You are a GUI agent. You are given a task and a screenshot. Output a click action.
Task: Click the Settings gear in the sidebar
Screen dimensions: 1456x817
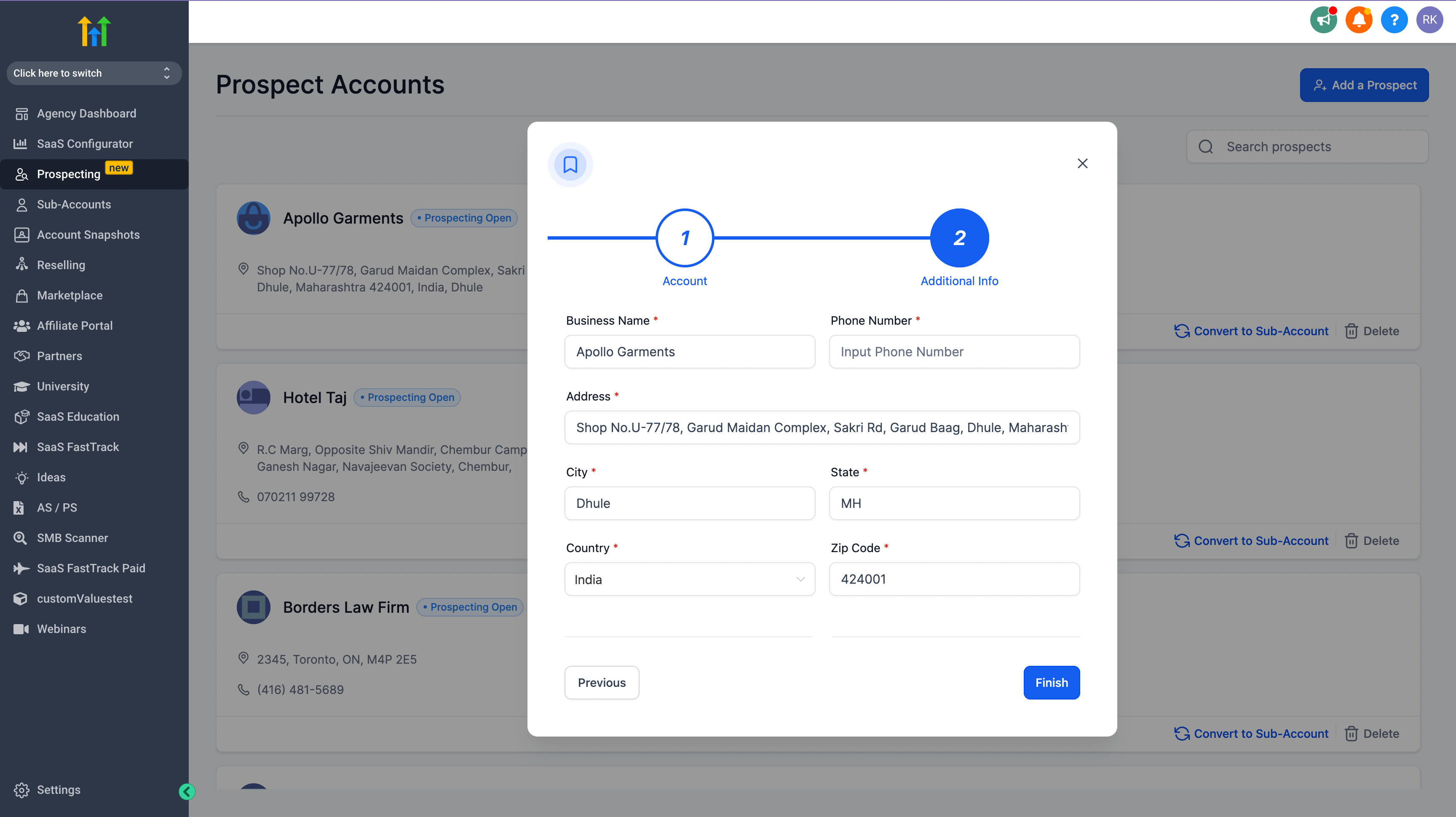(21, 790)
